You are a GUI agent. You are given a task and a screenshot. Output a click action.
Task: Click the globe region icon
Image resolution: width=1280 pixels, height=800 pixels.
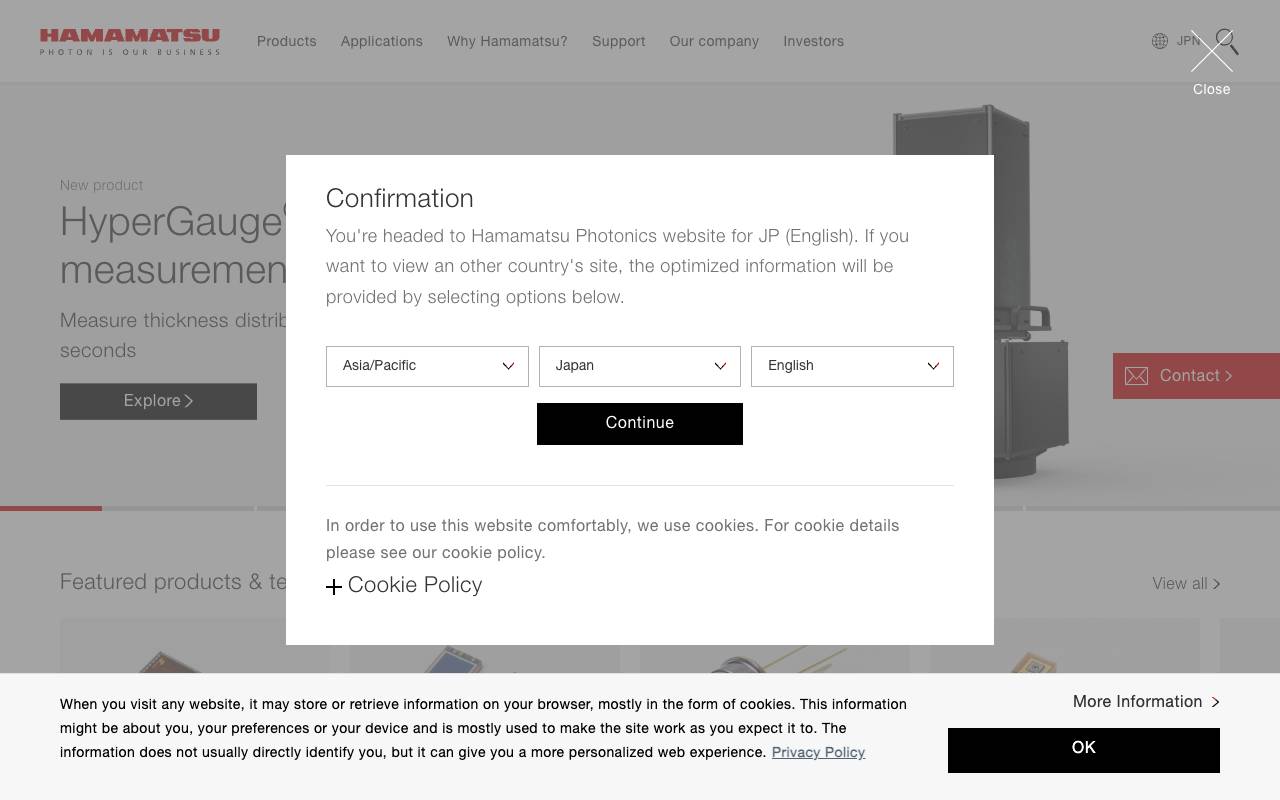(x=1160, y=41)
